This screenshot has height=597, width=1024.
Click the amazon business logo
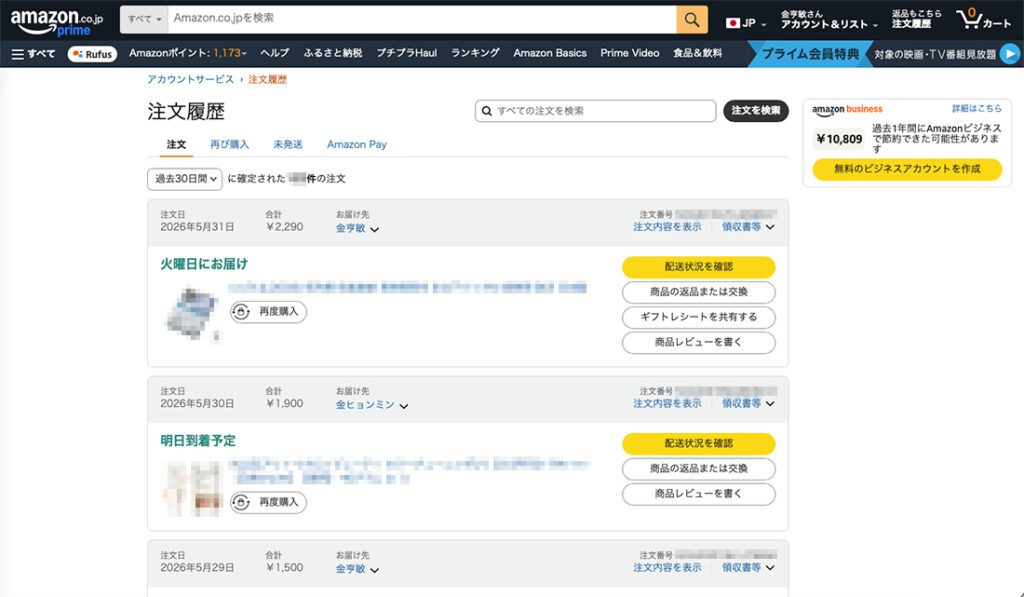click(847, 110)
